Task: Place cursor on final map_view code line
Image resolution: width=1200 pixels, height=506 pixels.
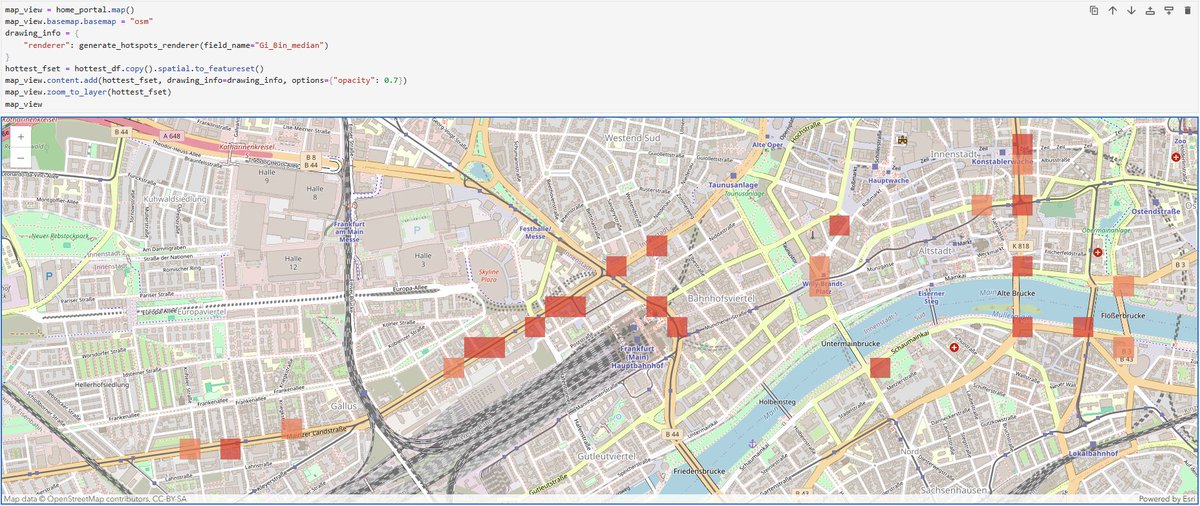Action: [23, 104]
